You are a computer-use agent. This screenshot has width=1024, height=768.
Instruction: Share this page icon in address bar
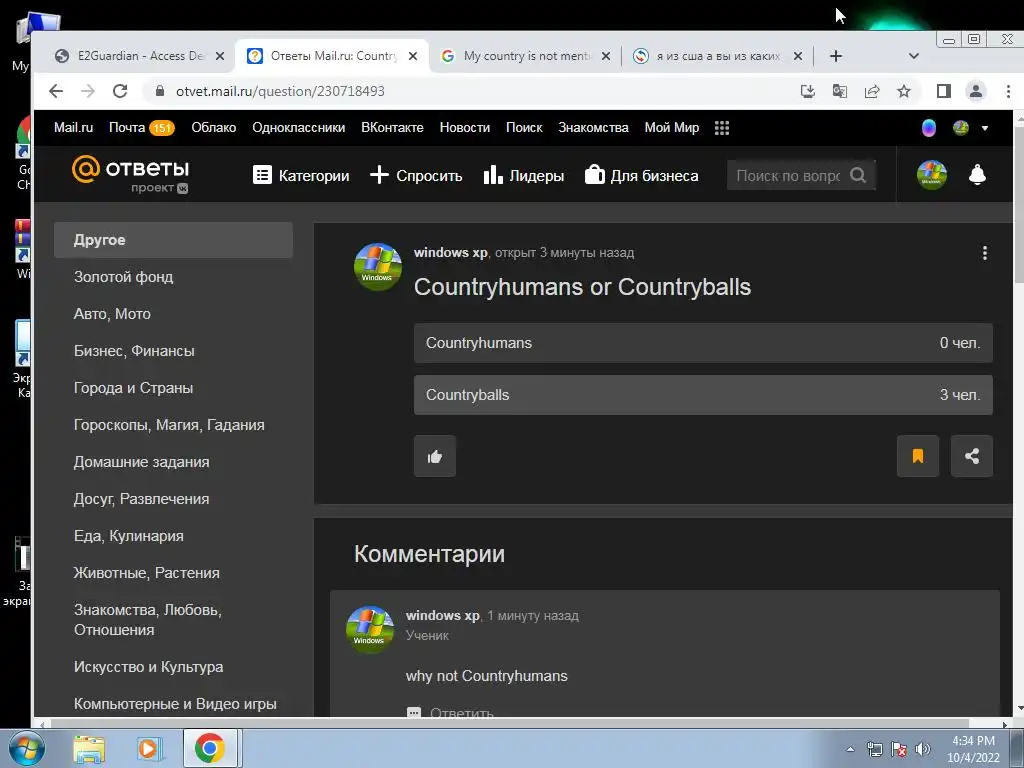tap(872, 91)
